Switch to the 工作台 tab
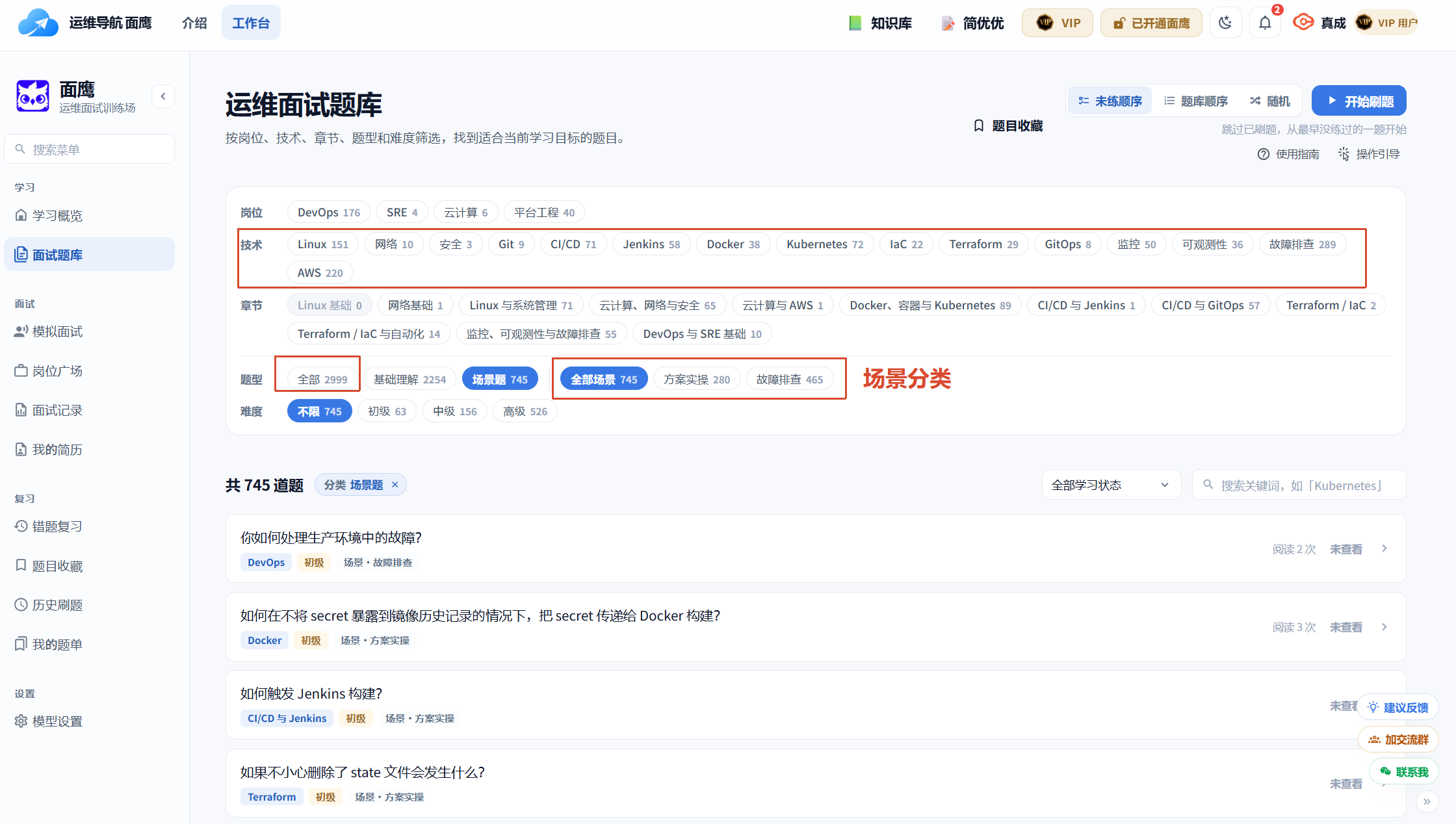Viewport: 1456px width, 824px height. [x=251, y=23]
